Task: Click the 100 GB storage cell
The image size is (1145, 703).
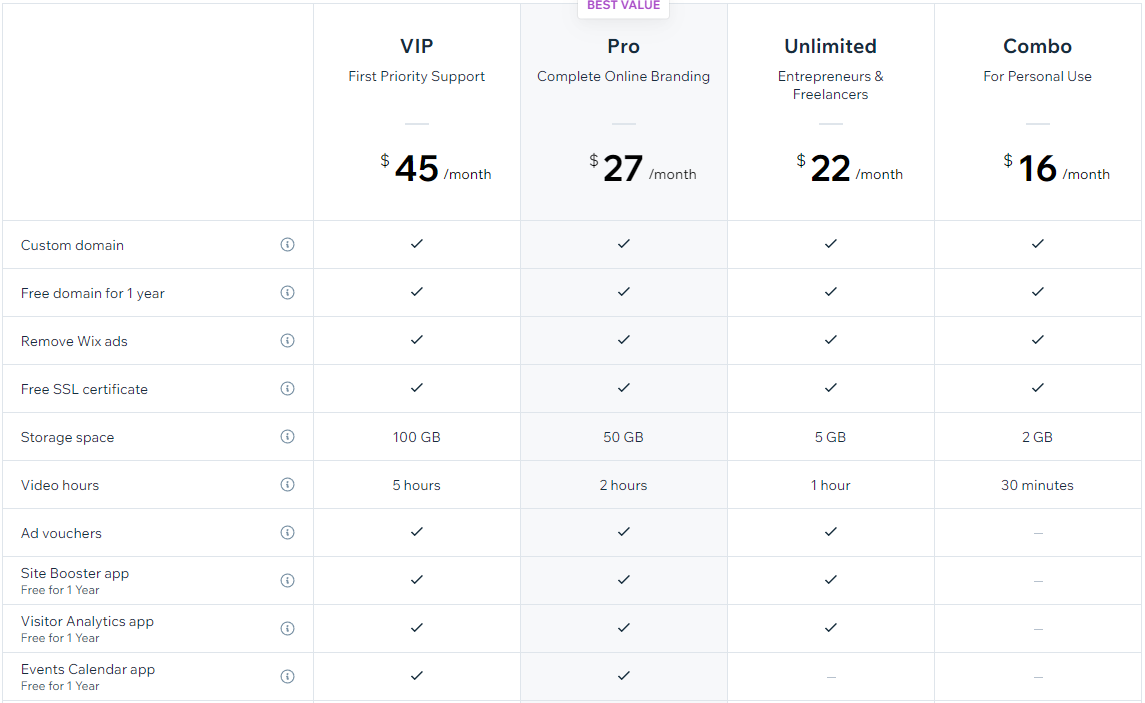Action: [x=417, y=437]
